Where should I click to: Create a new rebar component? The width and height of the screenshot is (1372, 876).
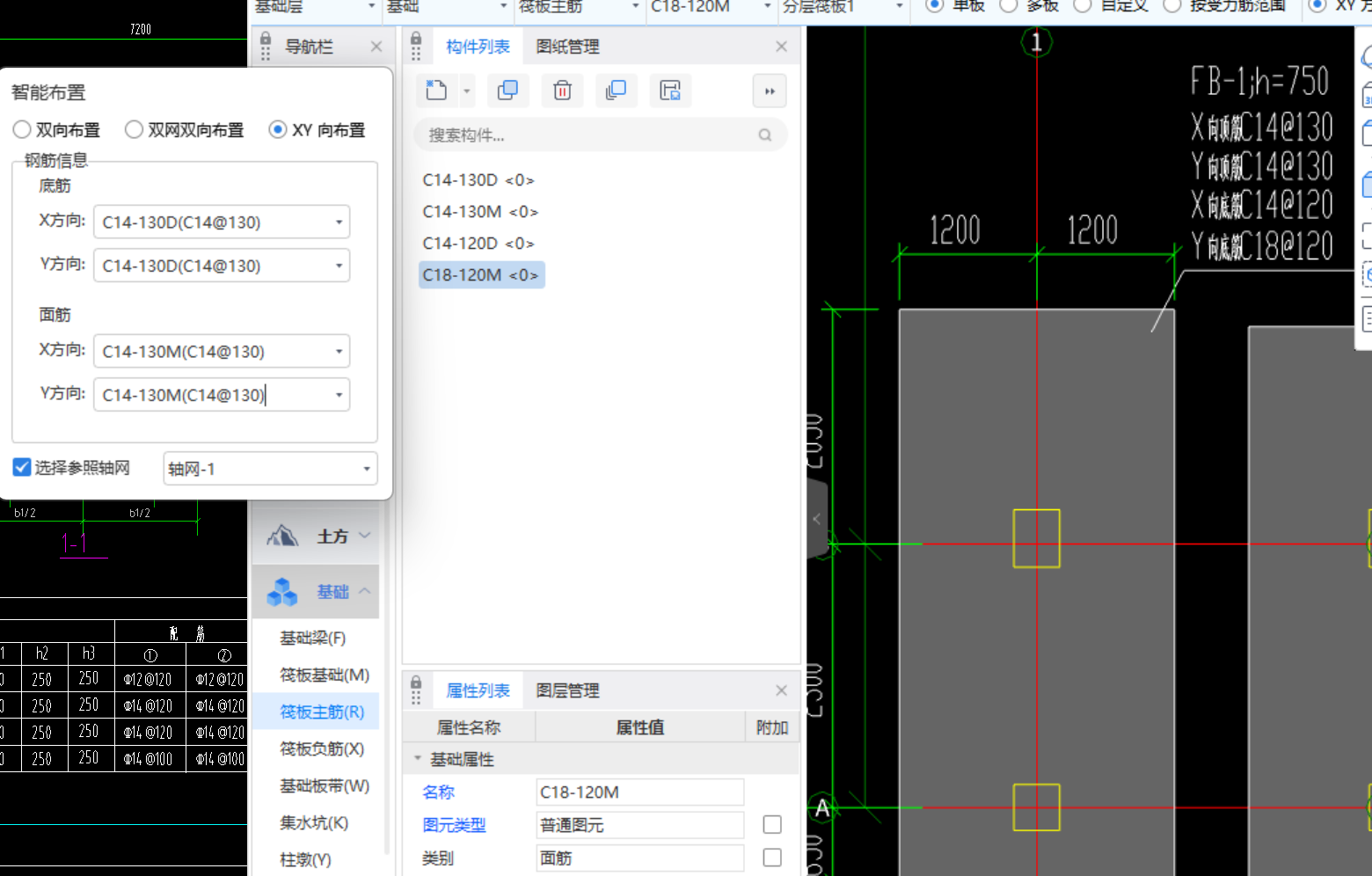pyautogui.click(x=435, y=91)
